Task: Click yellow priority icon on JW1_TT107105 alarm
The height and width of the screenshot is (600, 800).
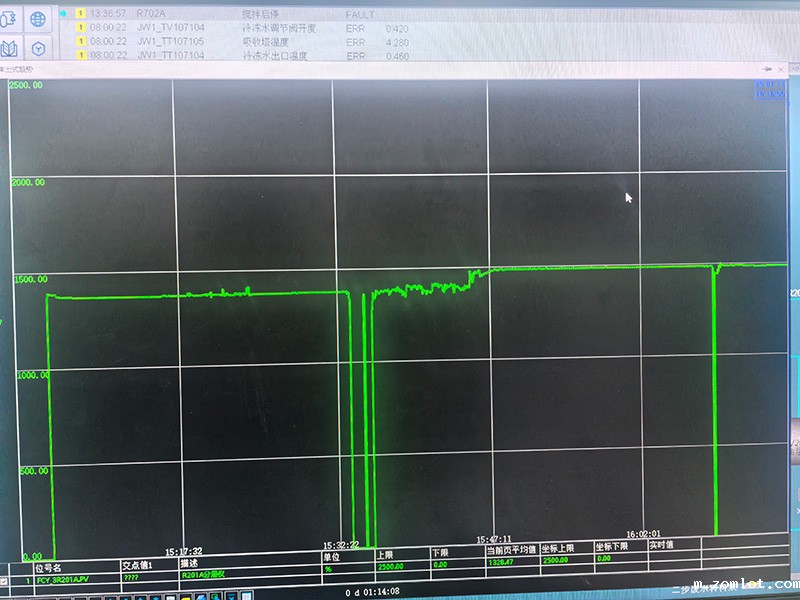Action: (80, 43)
